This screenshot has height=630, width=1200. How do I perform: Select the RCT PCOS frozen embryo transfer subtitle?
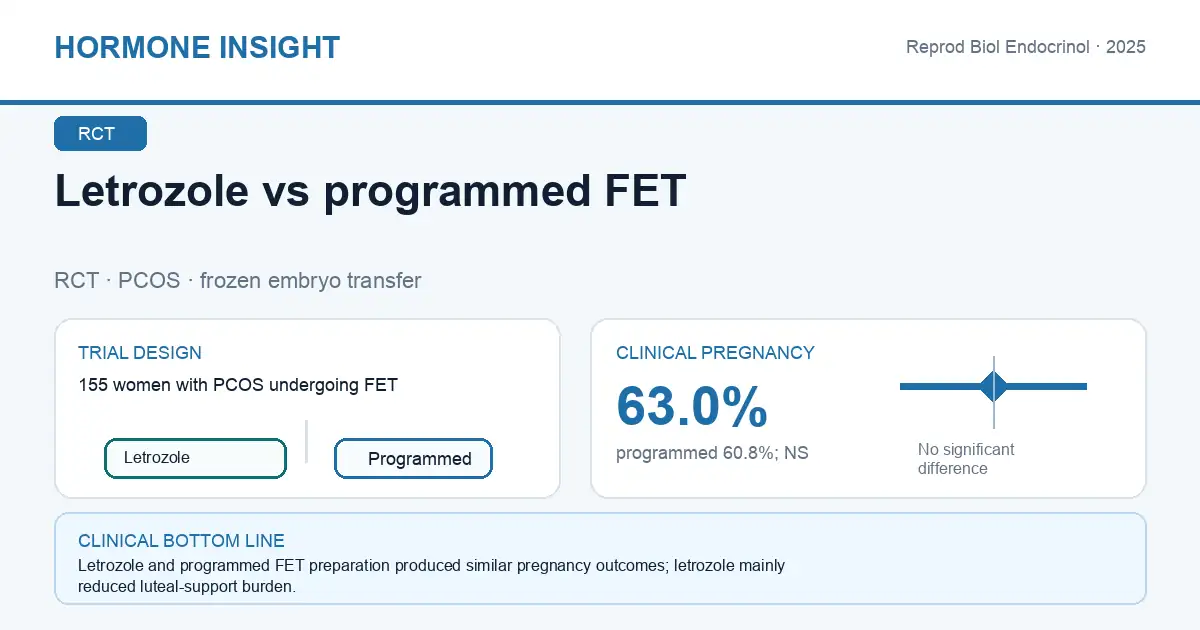[x=238, y=280]
